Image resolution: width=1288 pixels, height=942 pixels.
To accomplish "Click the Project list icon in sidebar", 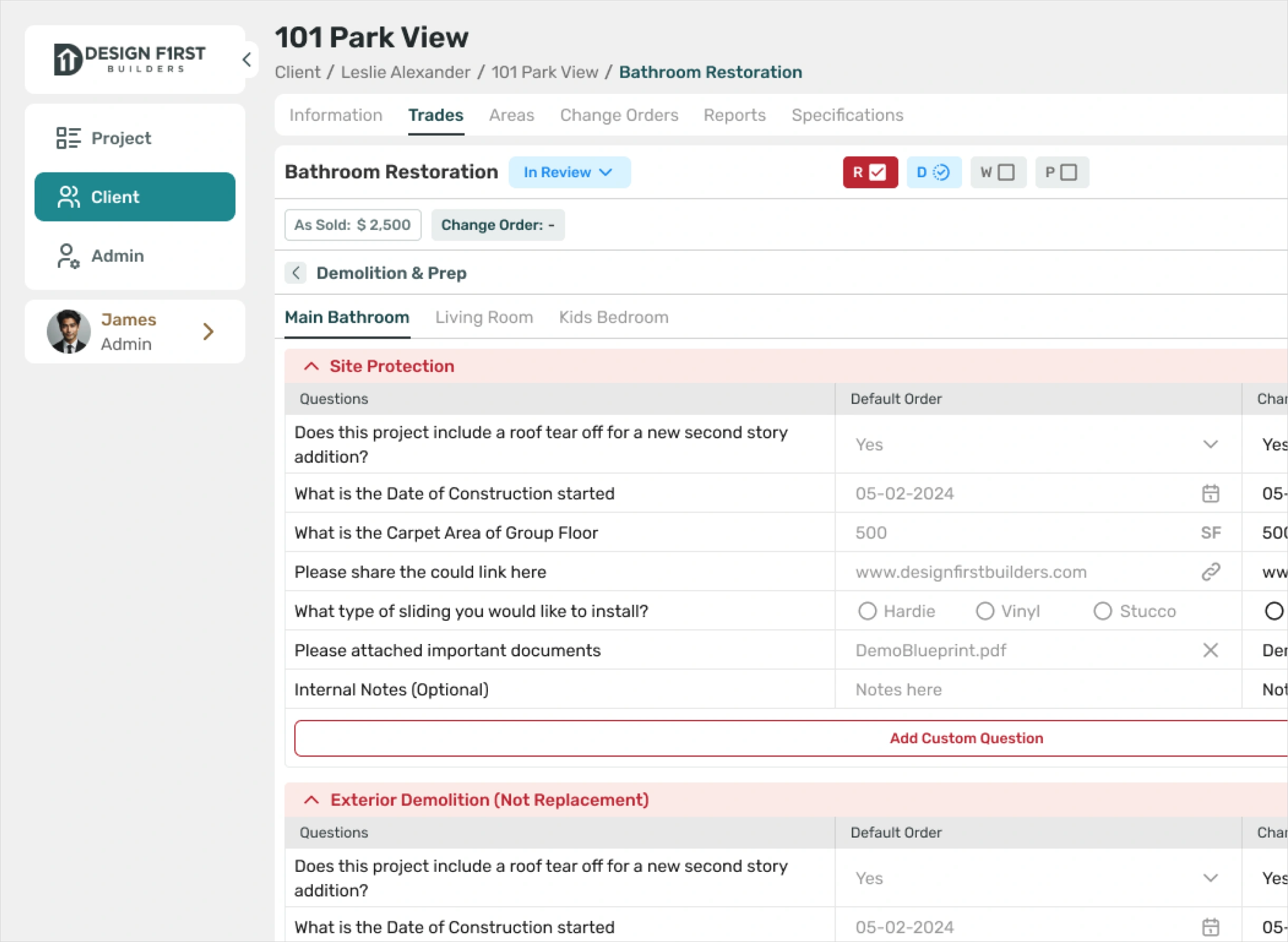I will (x=68, y=138).
